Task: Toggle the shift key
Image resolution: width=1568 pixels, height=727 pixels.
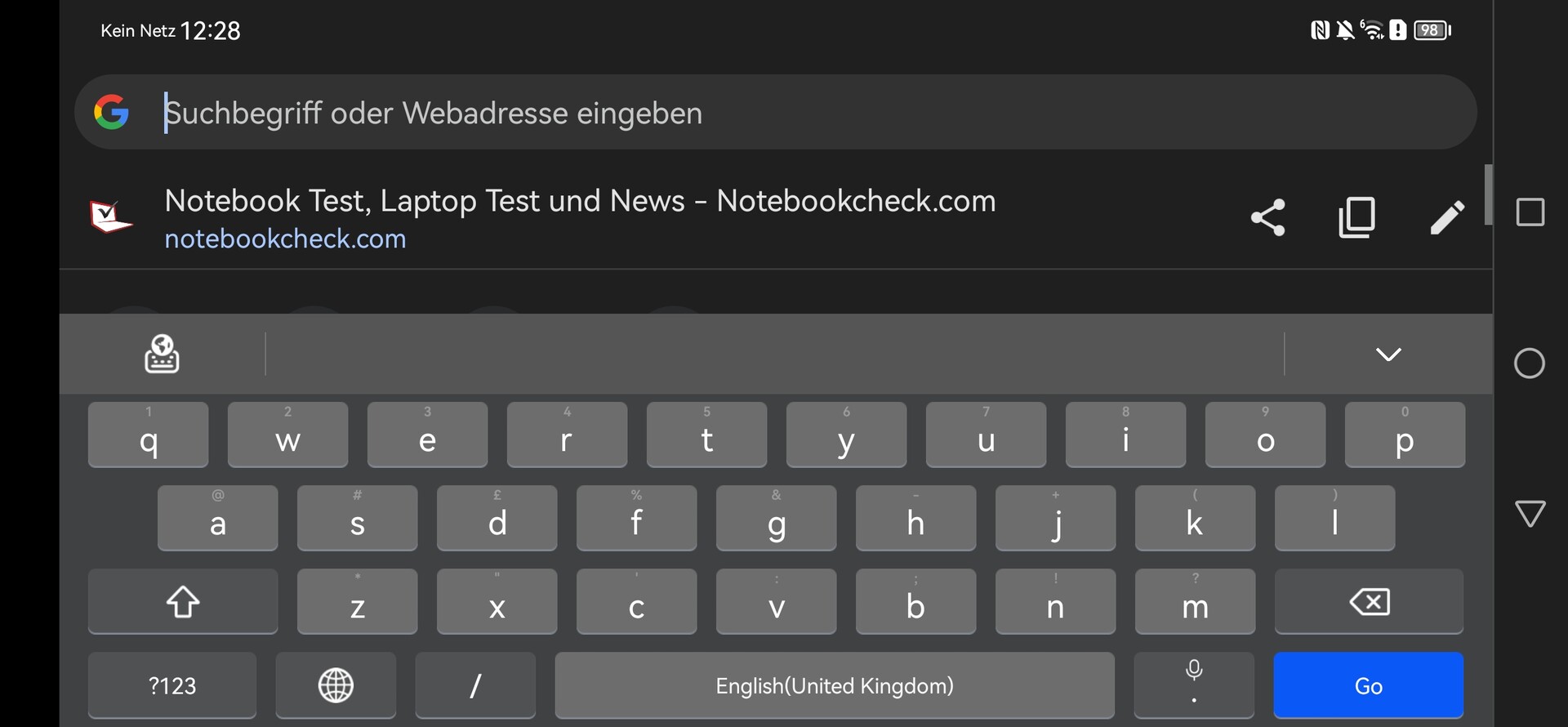Action: [183, 602]
